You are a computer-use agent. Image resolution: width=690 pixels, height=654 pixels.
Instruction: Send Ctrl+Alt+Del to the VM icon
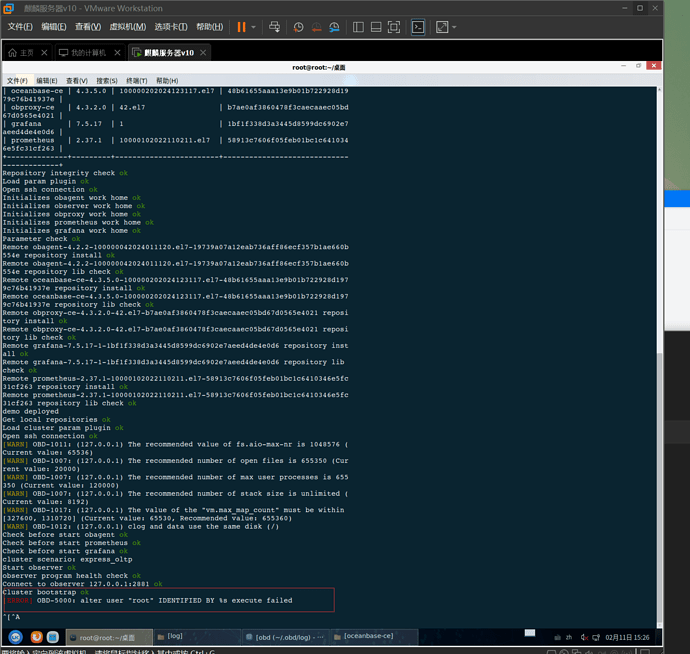274,27
